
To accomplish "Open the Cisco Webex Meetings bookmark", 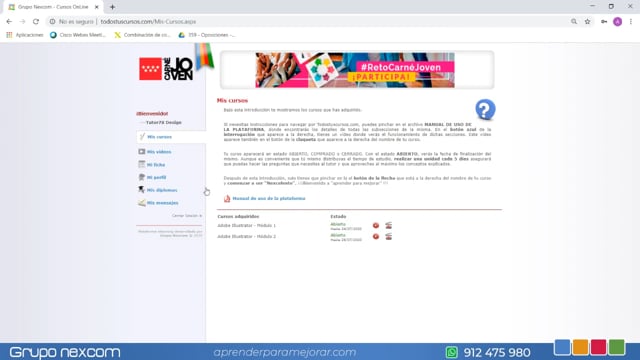I will (x=78, y=35).
